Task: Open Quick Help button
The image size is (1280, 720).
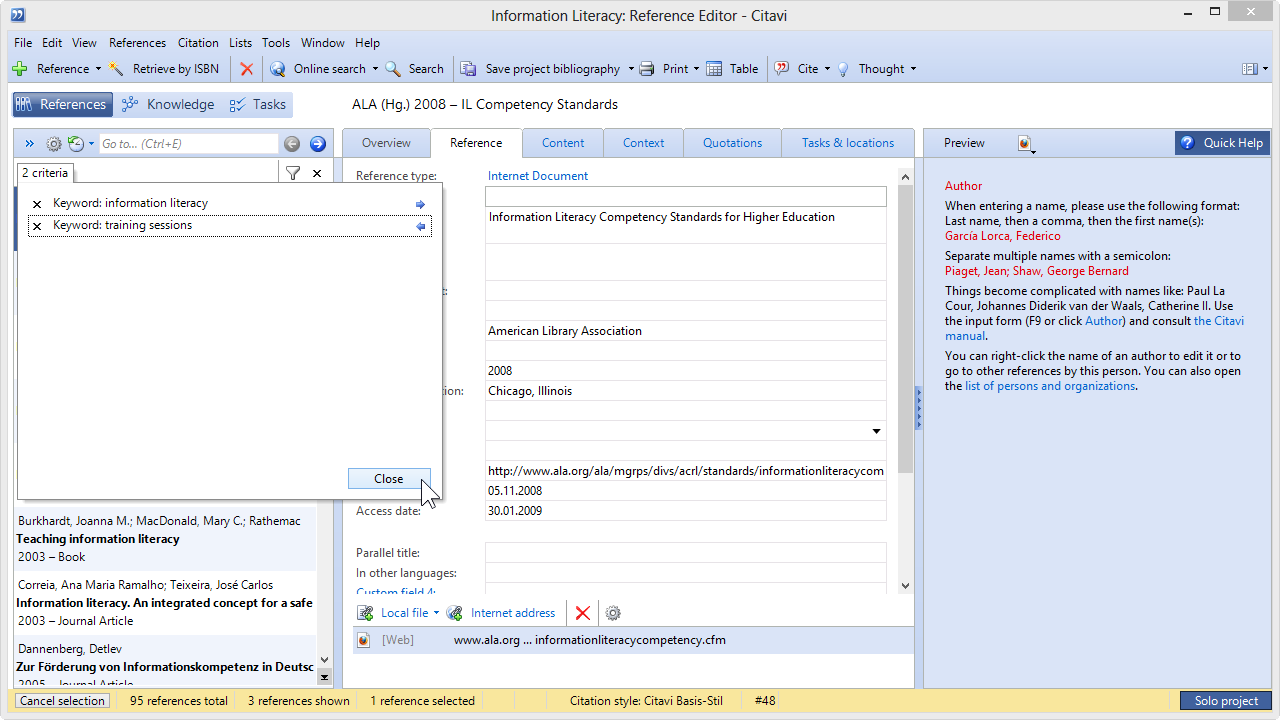Action: (1222, 143)
